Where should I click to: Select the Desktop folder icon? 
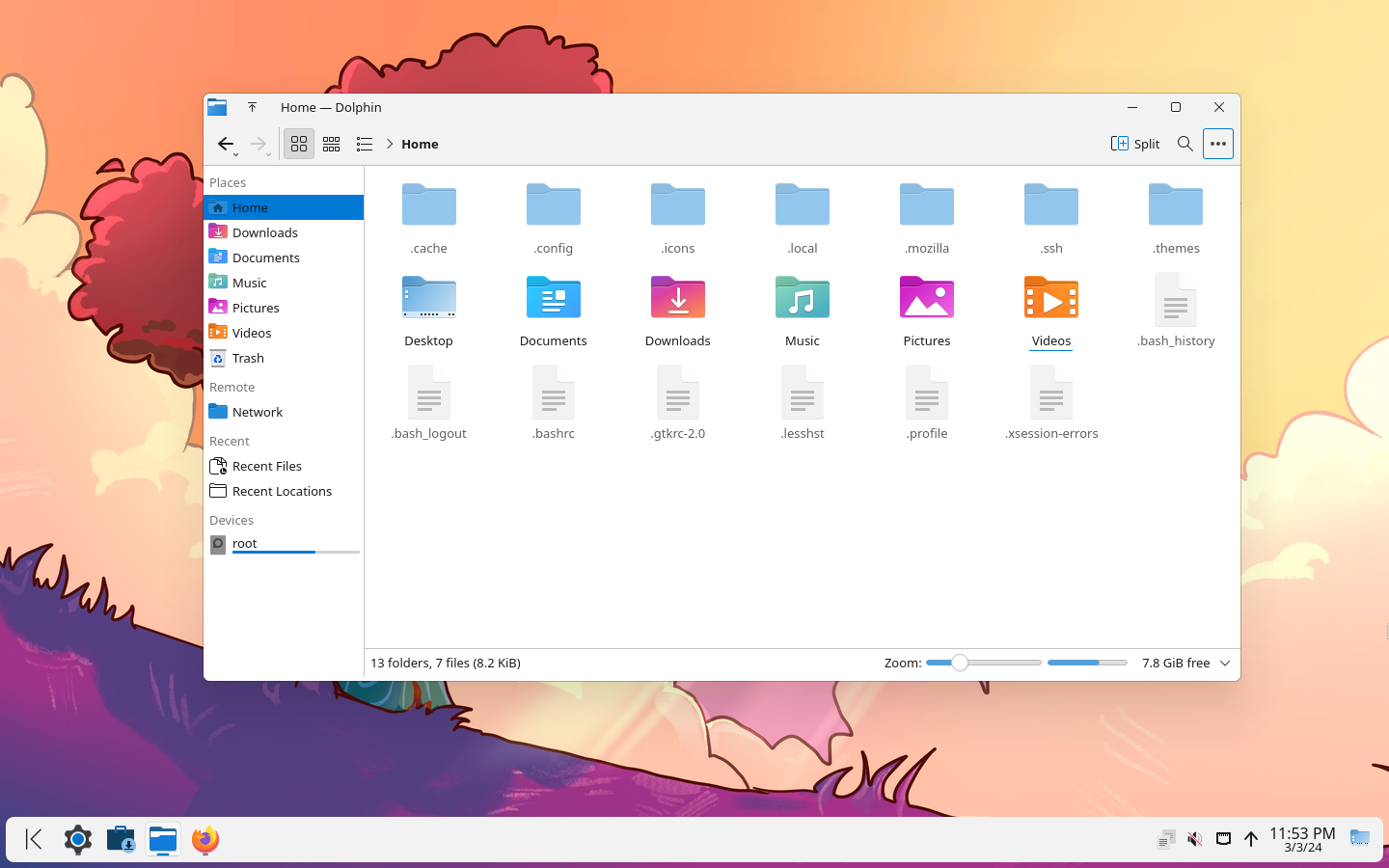(428, 297)
